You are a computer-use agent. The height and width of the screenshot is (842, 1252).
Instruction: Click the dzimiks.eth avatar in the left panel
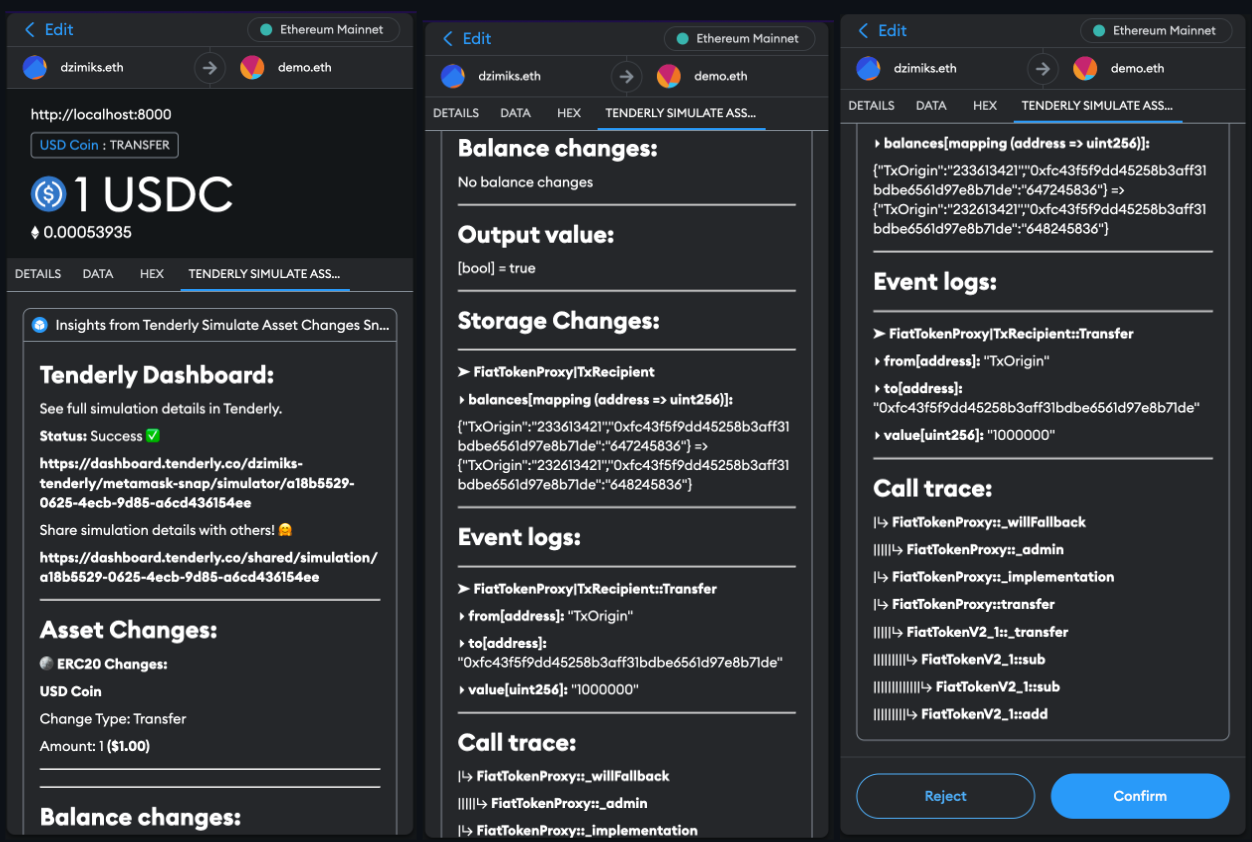coord(35,68)
